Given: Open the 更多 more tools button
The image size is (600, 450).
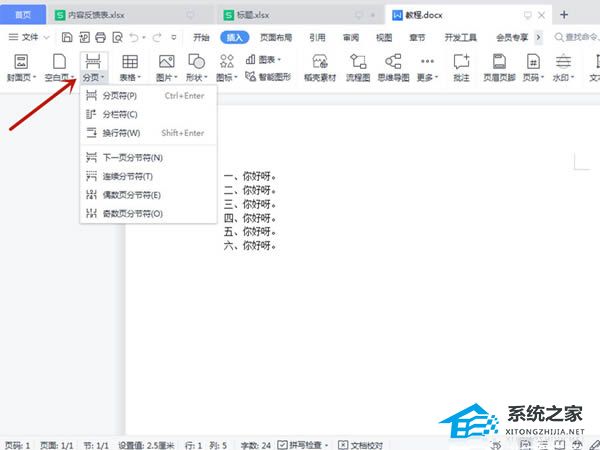Looking at the screenshot, I should click(427, 67).
